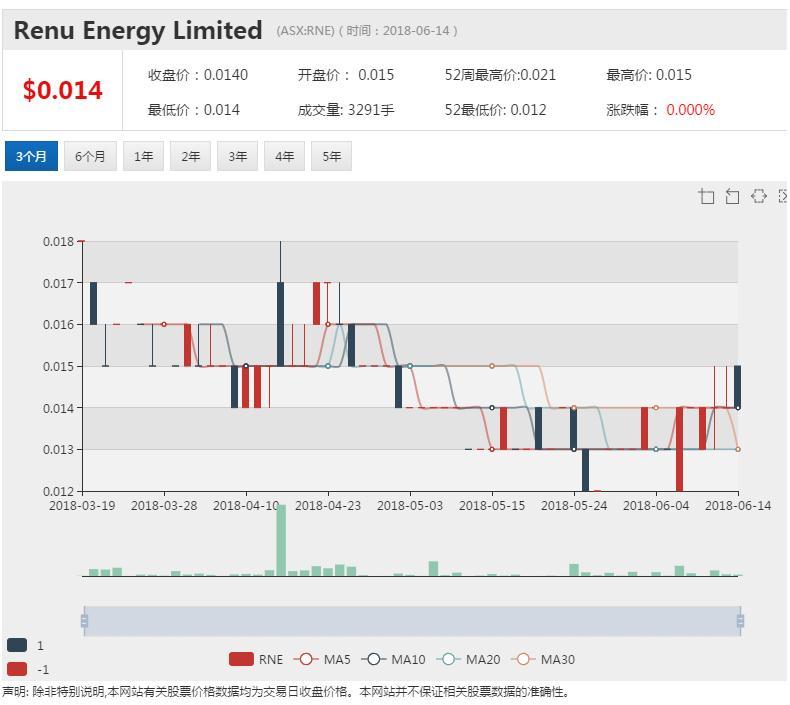Click the 开盘价： 0.015 value
790x705 pixels.
(x=346, y=75)
